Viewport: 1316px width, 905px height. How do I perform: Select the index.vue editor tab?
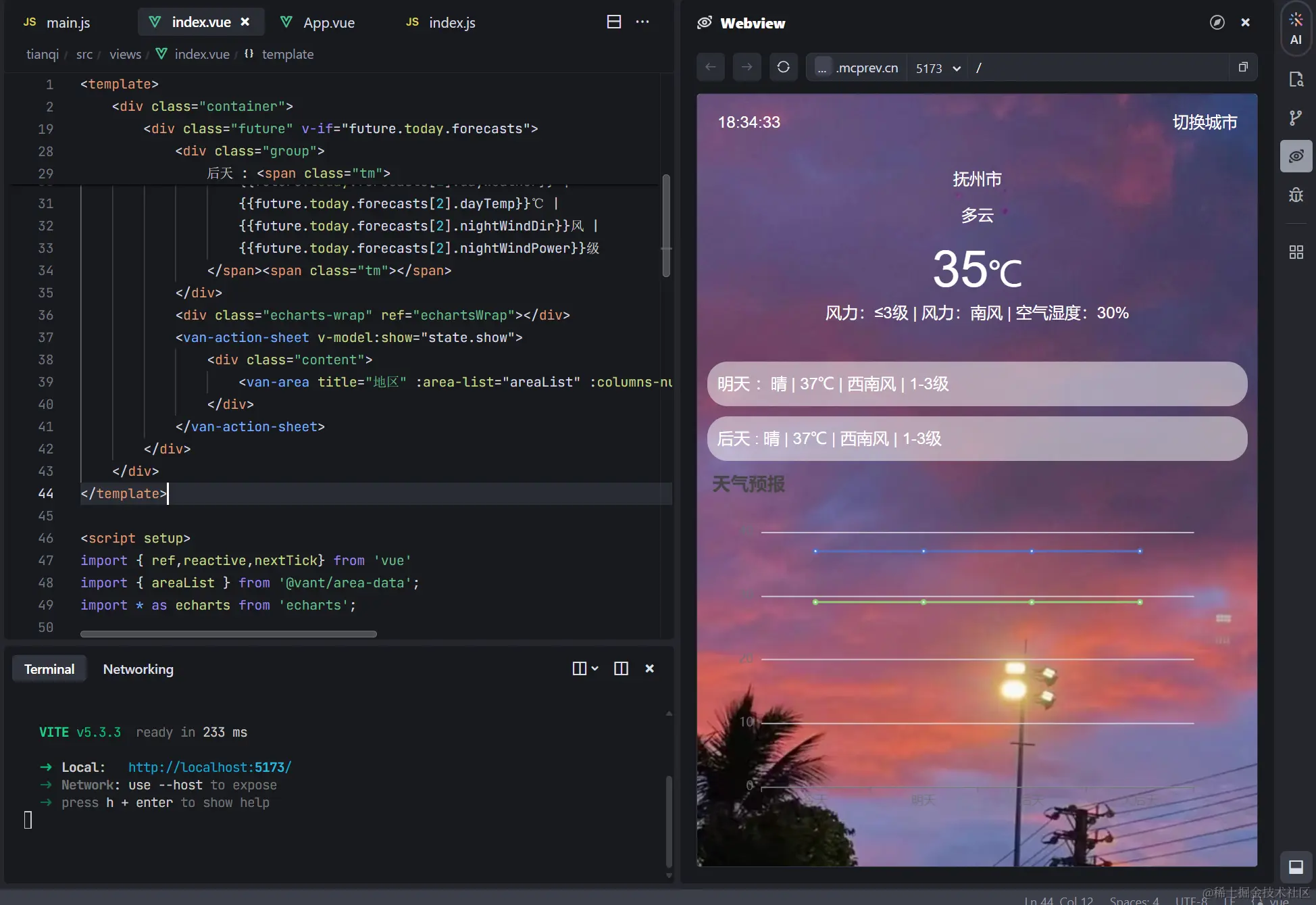click(x=200, y=22)
